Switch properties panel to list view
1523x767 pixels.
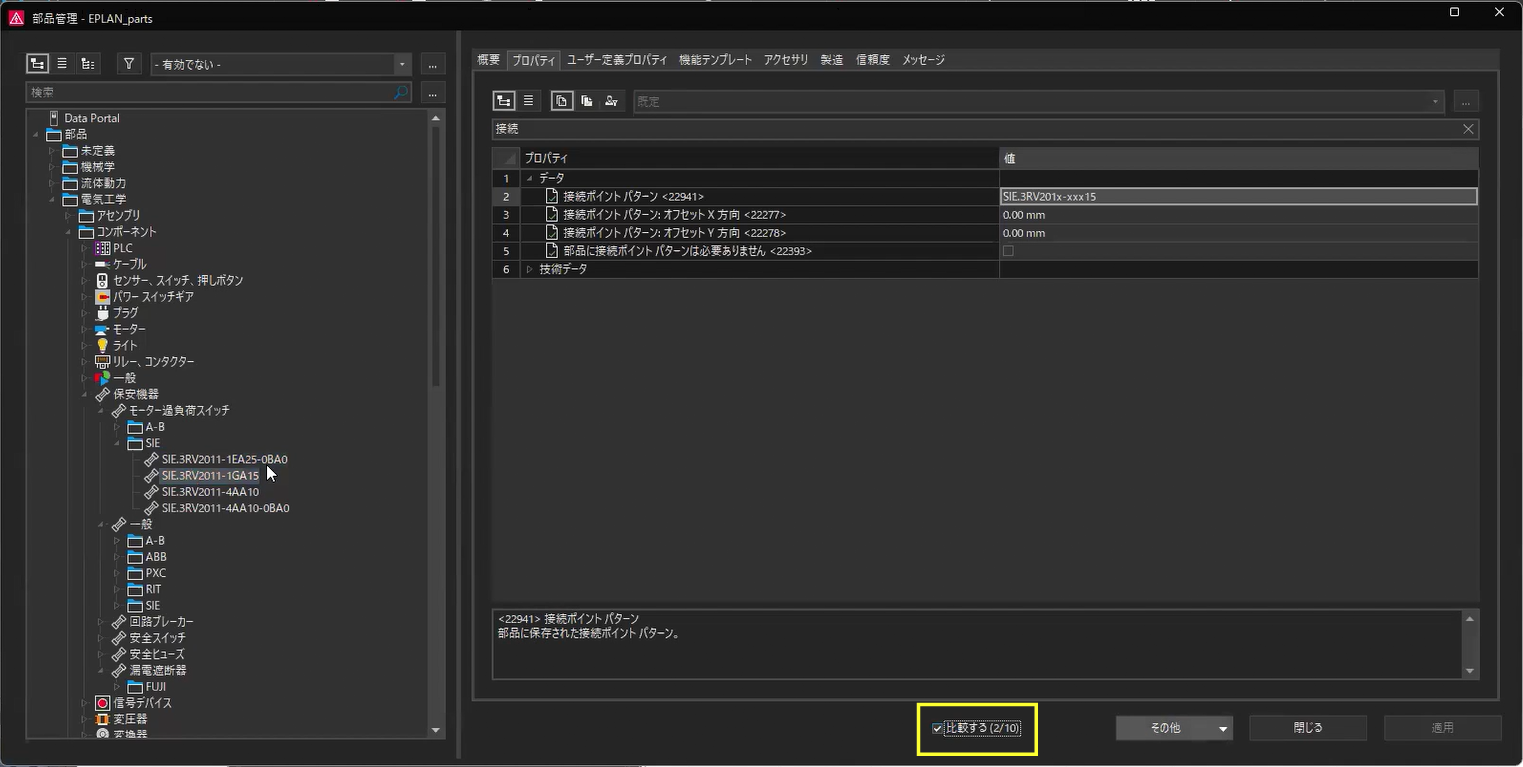click(x=529, y=101)
